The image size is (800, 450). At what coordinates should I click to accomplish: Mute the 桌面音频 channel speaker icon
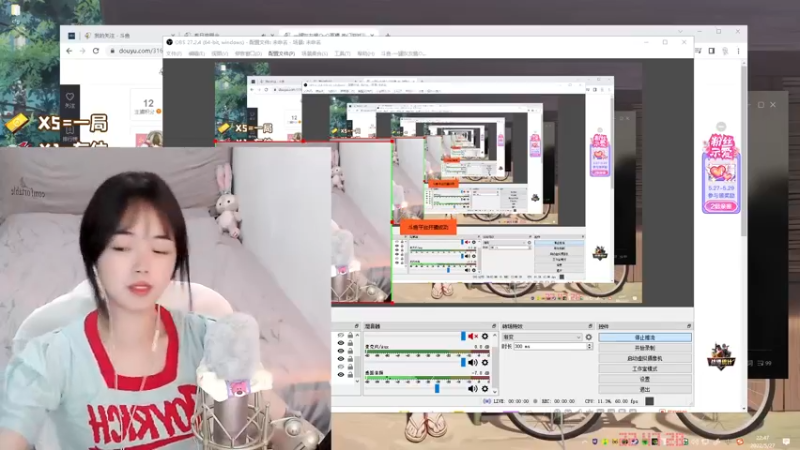click(472, 389)
